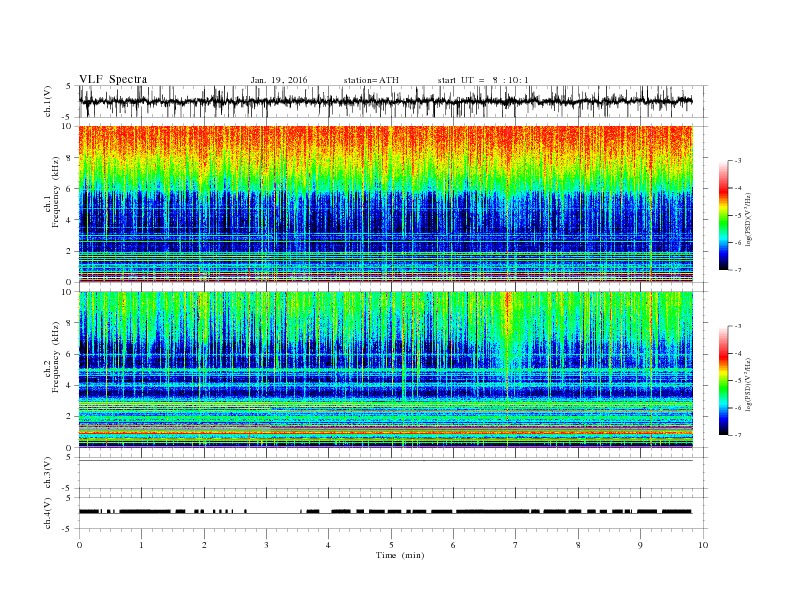Click the ch.2 spectrogram color bar
The width and height of the screenshot is (792, 612).
coord(724,380)
